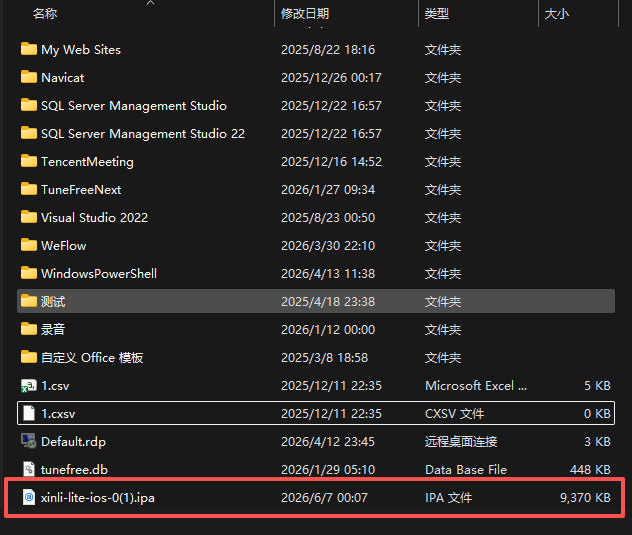Click the Excel icon of 1.csv
The width and height of the screenshot is (632, 535).
(29, 386)
